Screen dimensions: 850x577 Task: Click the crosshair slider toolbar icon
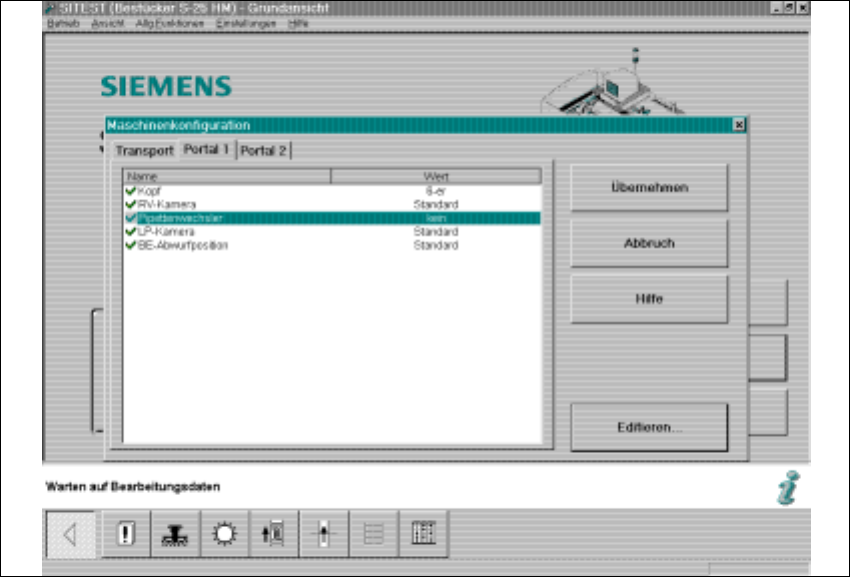324,534
